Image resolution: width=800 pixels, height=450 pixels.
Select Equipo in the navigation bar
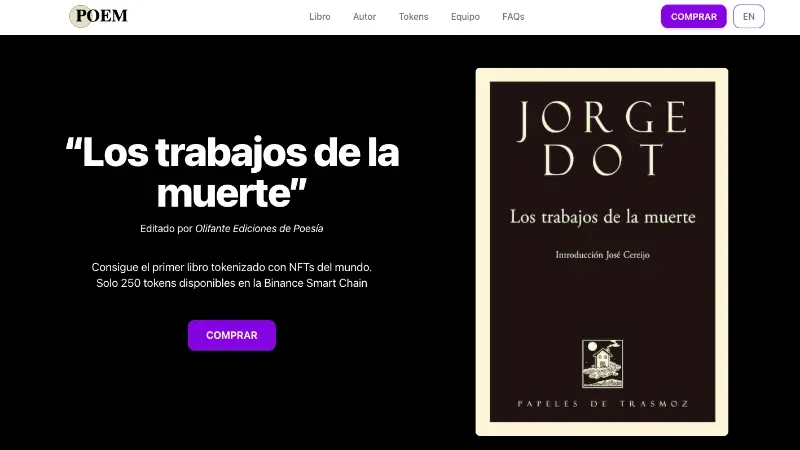point(465,17)
